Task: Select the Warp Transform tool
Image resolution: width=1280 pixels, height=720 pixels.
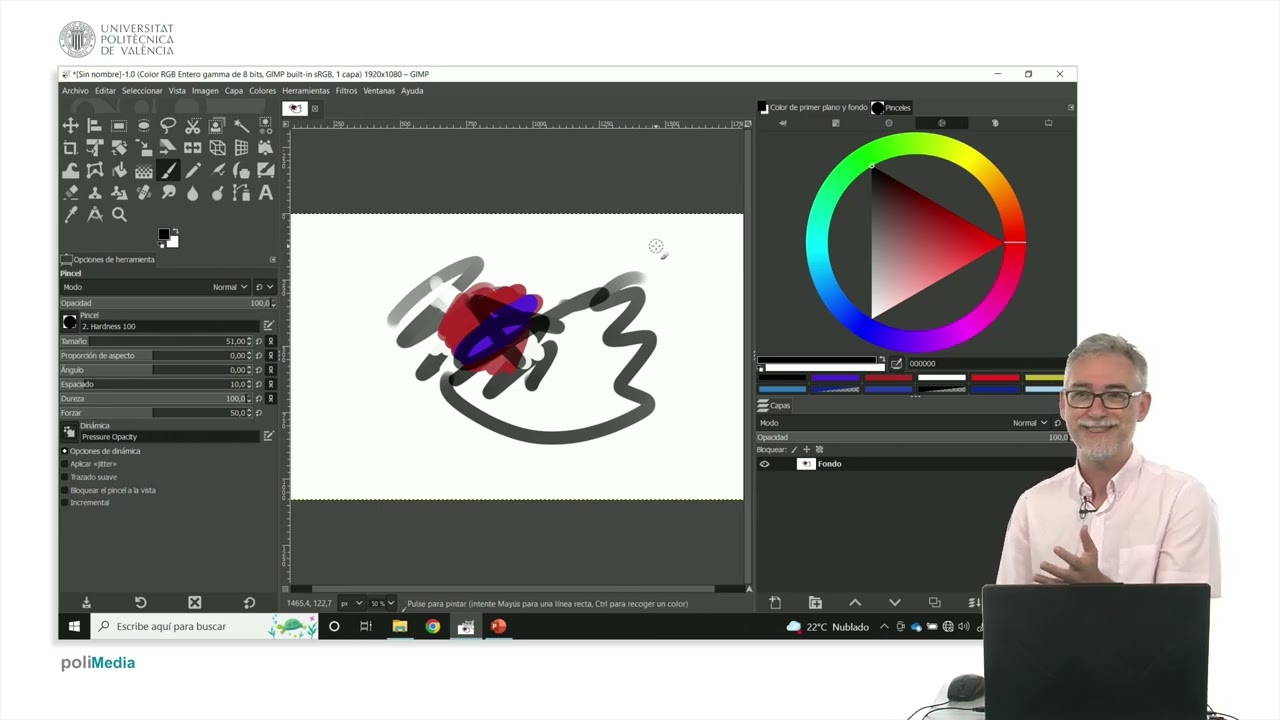Action: point(70,170)
